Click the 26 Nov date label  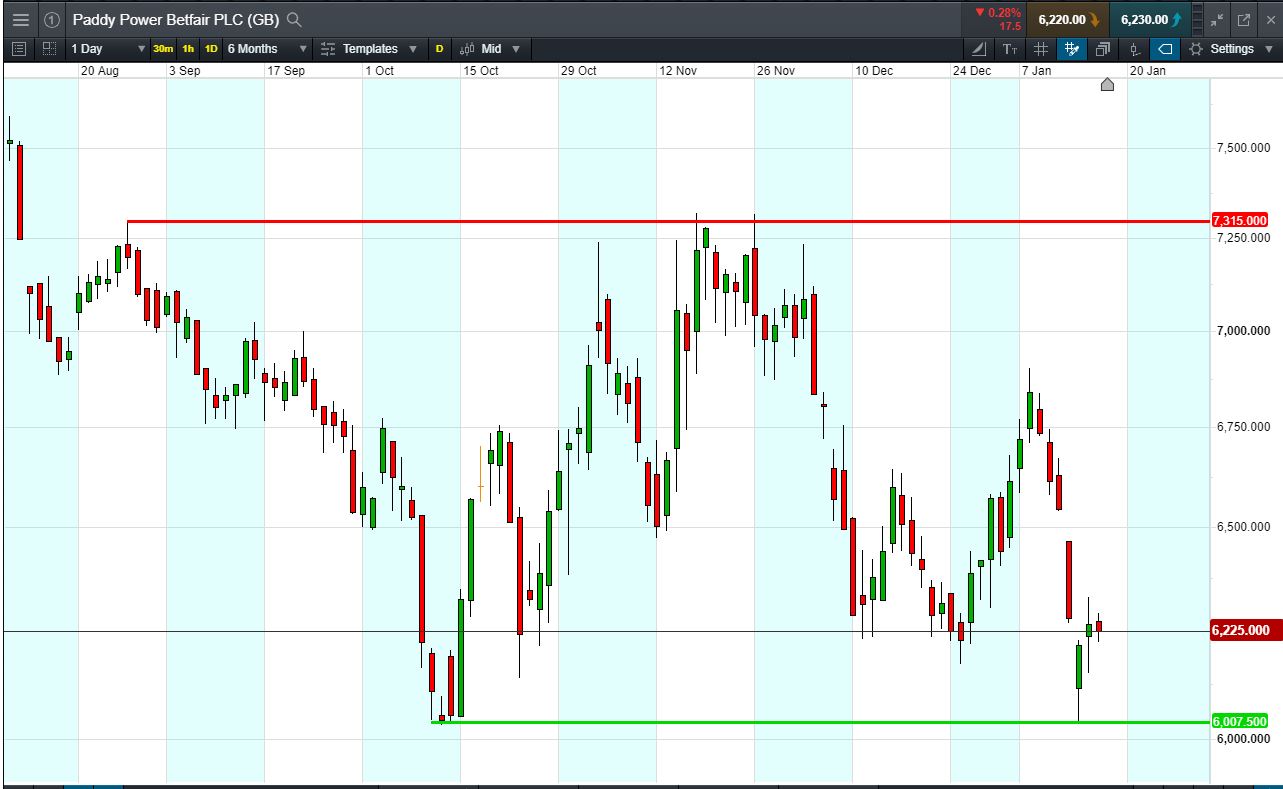[776, 71]
